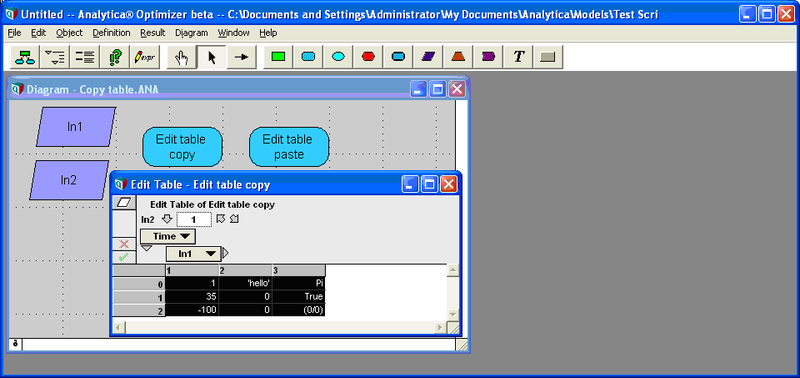Open the In1 column index dropdown

click(194, 254)
